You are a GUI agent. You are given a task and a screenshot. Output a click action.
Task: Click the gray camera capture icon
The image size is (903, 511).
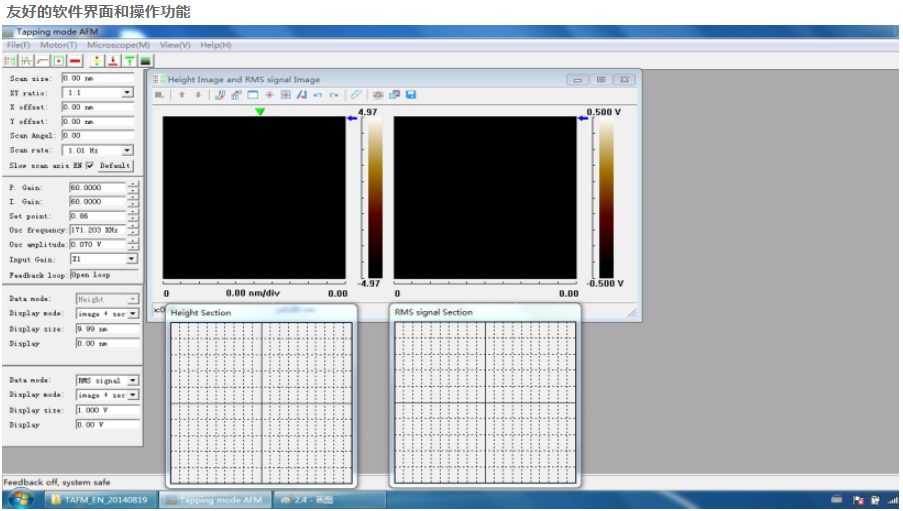(x=378, y=95)
